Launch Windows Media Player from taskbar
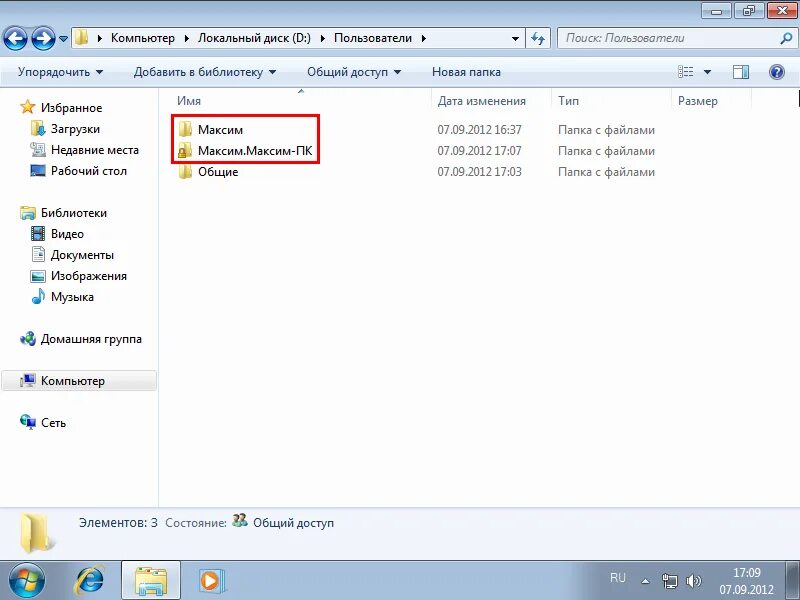 211,581
